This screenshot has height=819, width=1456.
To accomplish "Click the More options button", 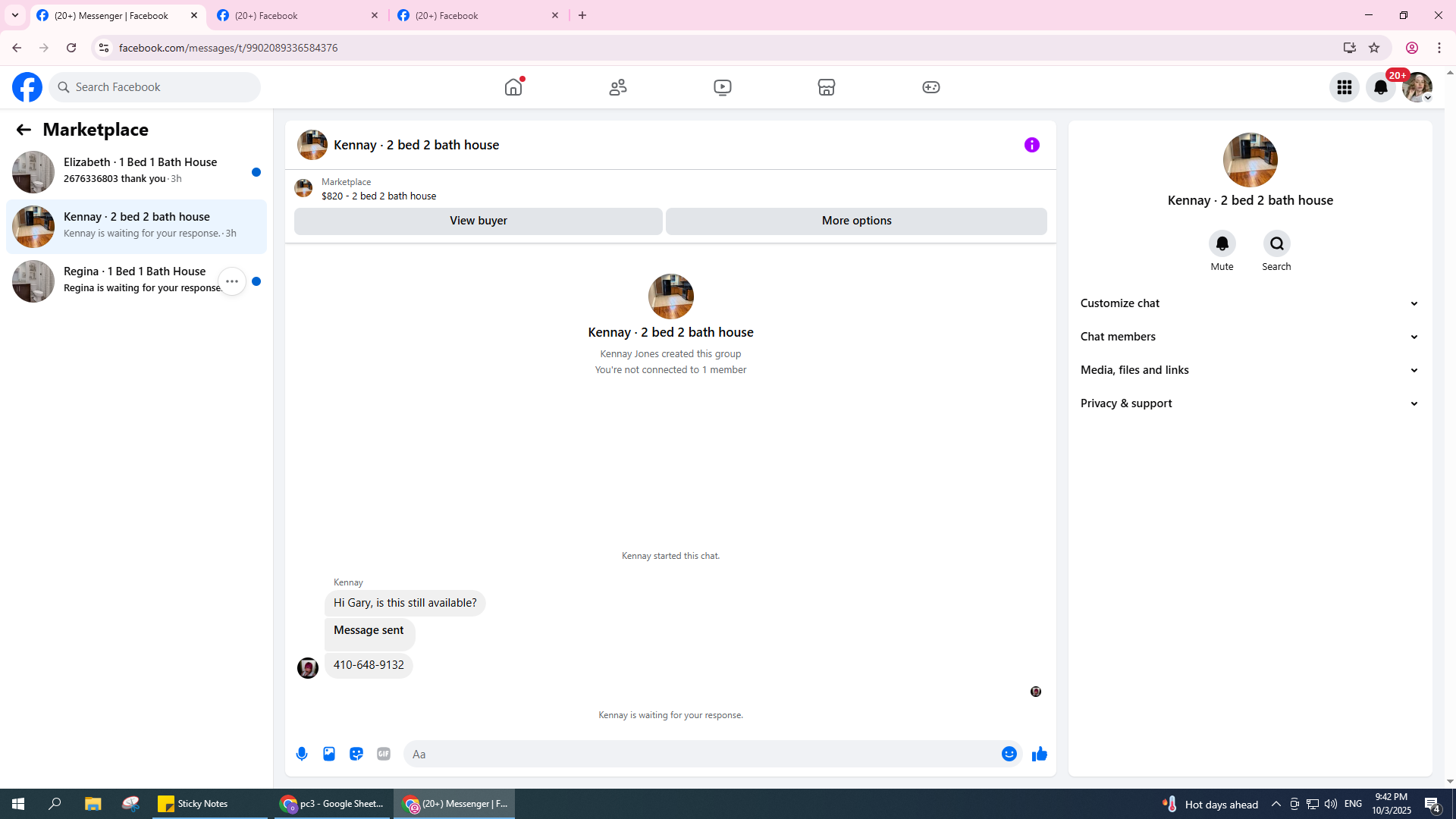I will (x=857, y=221).
